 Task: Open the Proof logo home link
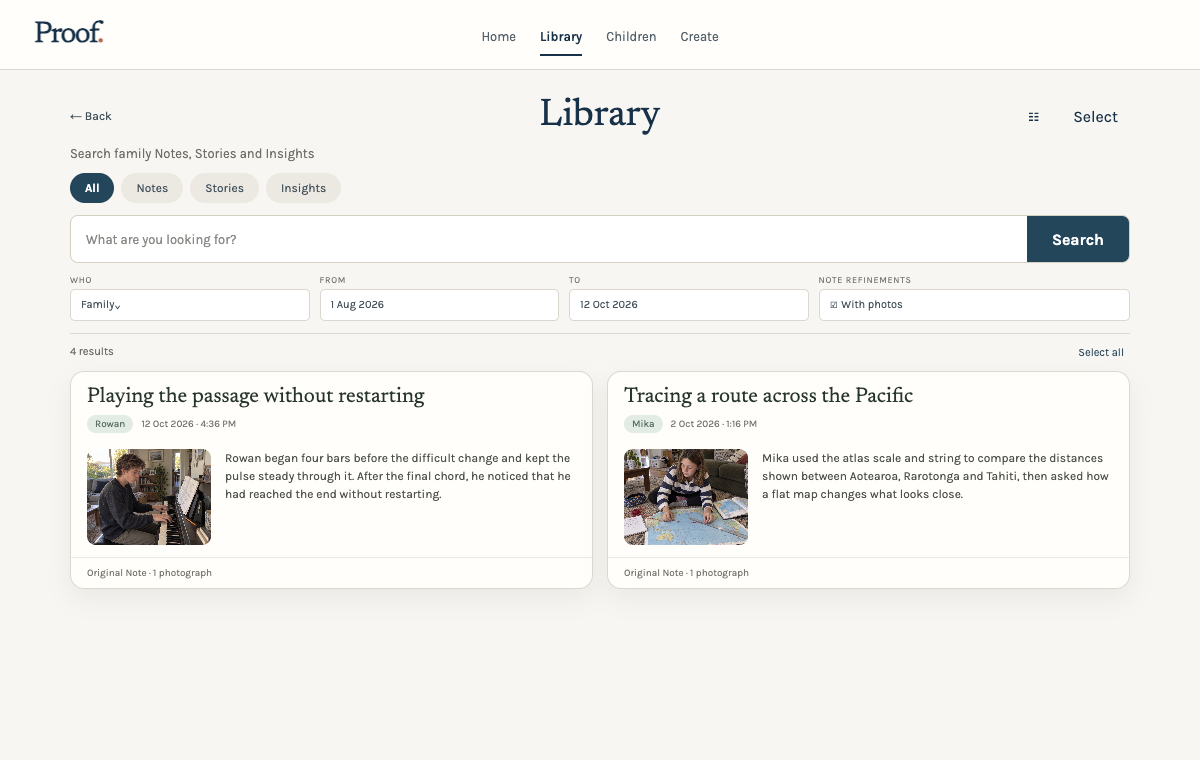click(x=69, y=32)
